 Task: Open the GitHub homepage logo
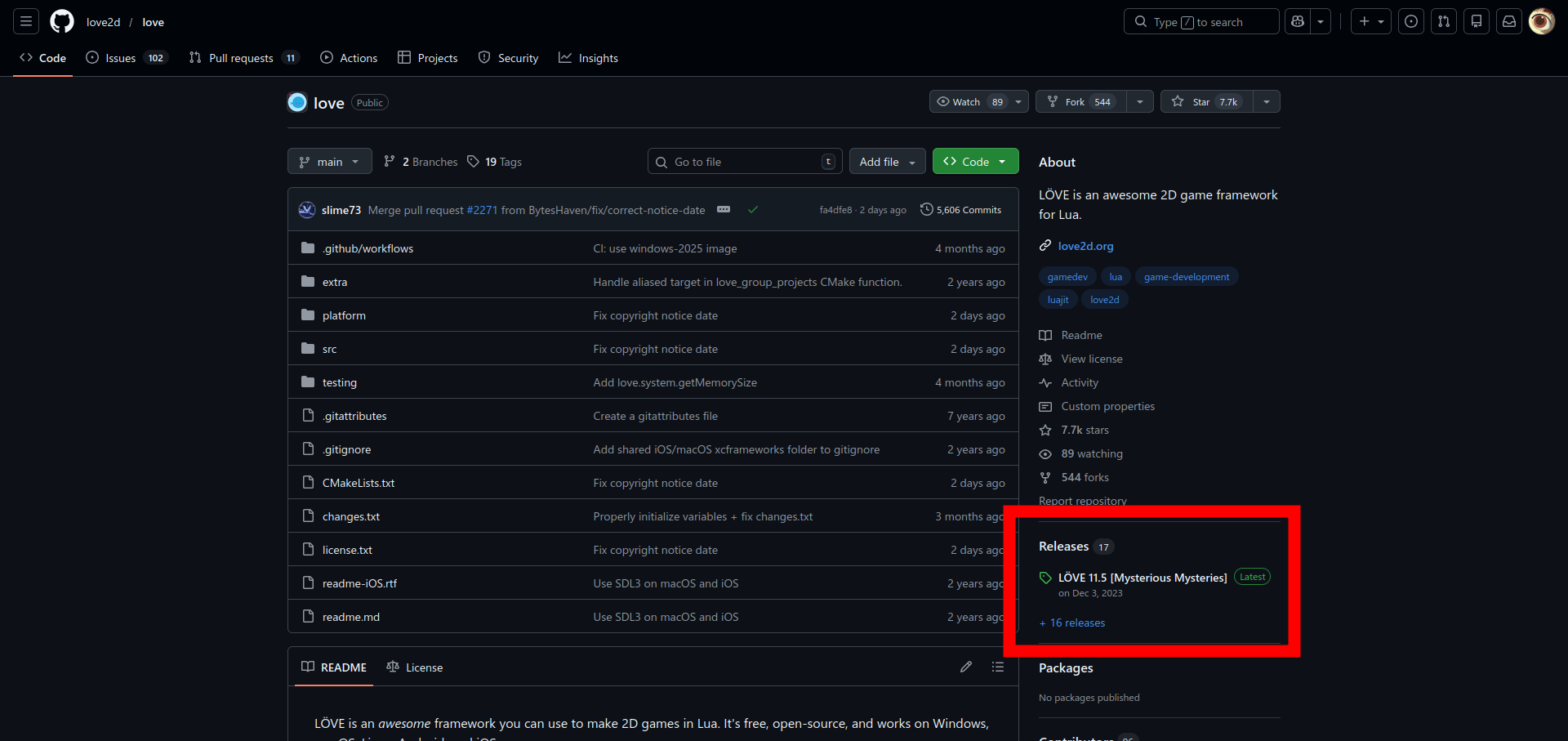point(62,22)
